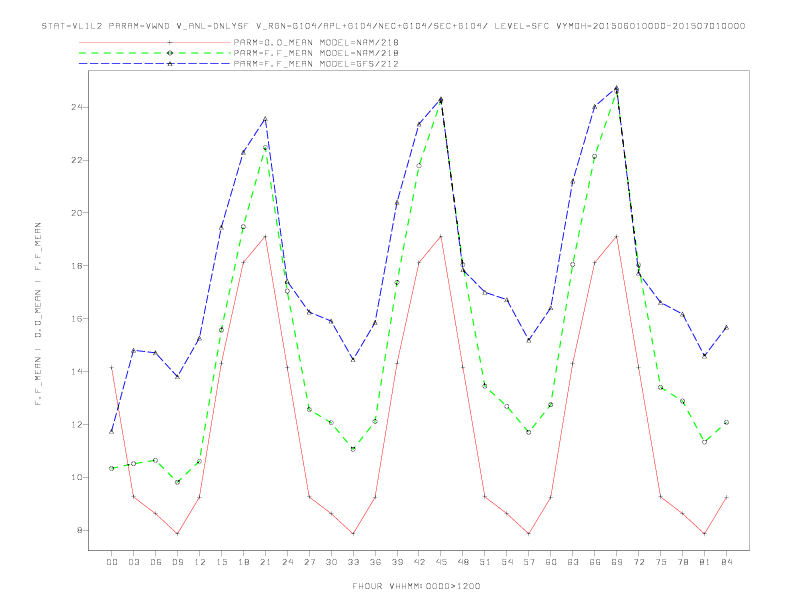Click y-axis tick label 8

[x=80, y=530]
